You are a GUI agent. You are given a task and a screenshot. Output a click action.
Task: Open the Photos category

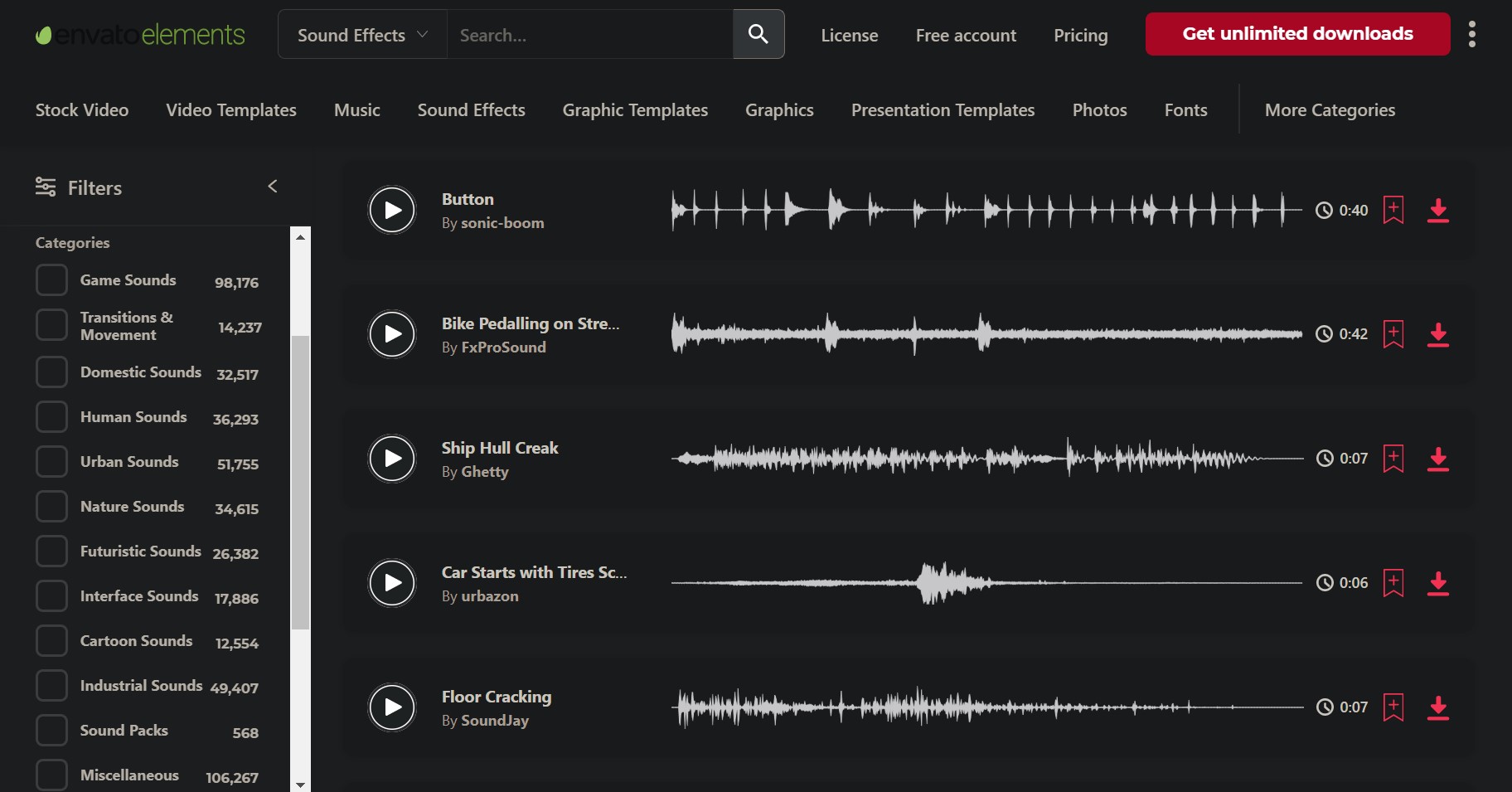click(x=1100, y=109)
